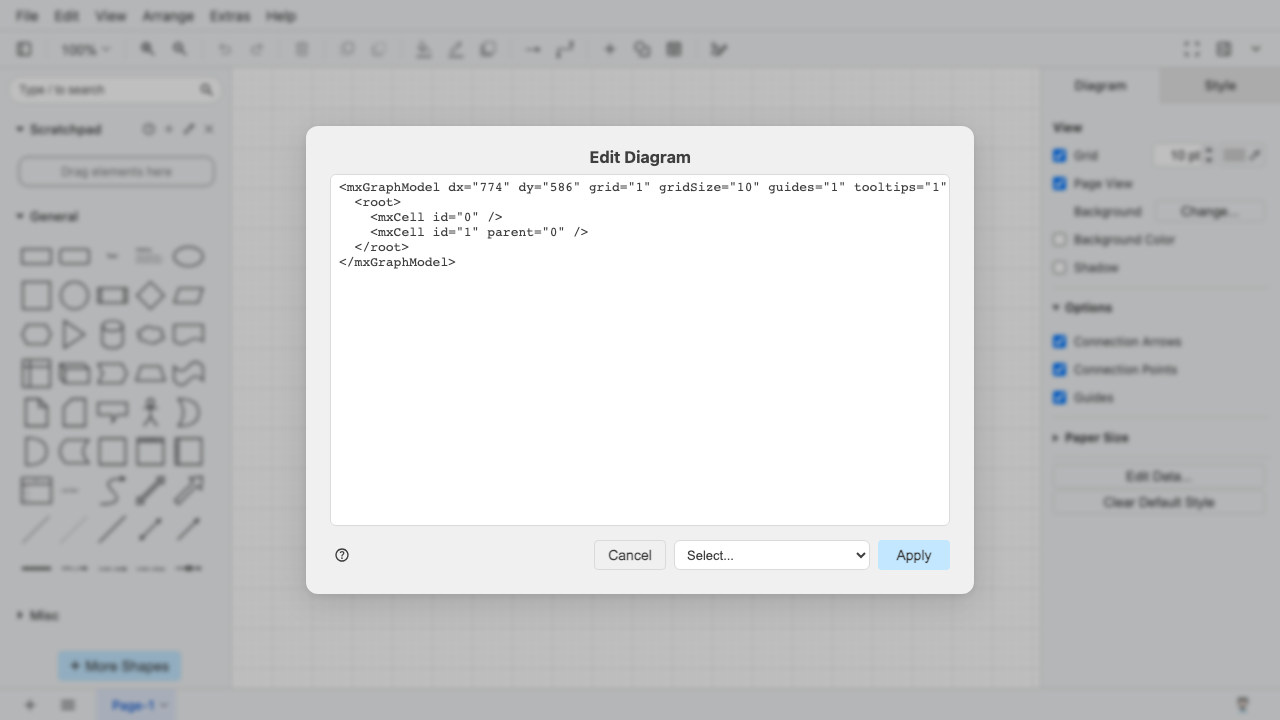The height and width of the screenshot is (720, 1280).
Task: Disable the Connection Points checkbox
Action: pos(1060,370)
